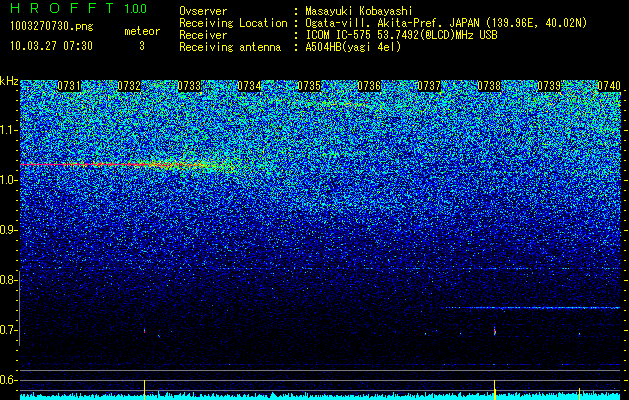Click the 0736 time marker
This screenshot has height=400, width=629.
(x=369, y=86)
